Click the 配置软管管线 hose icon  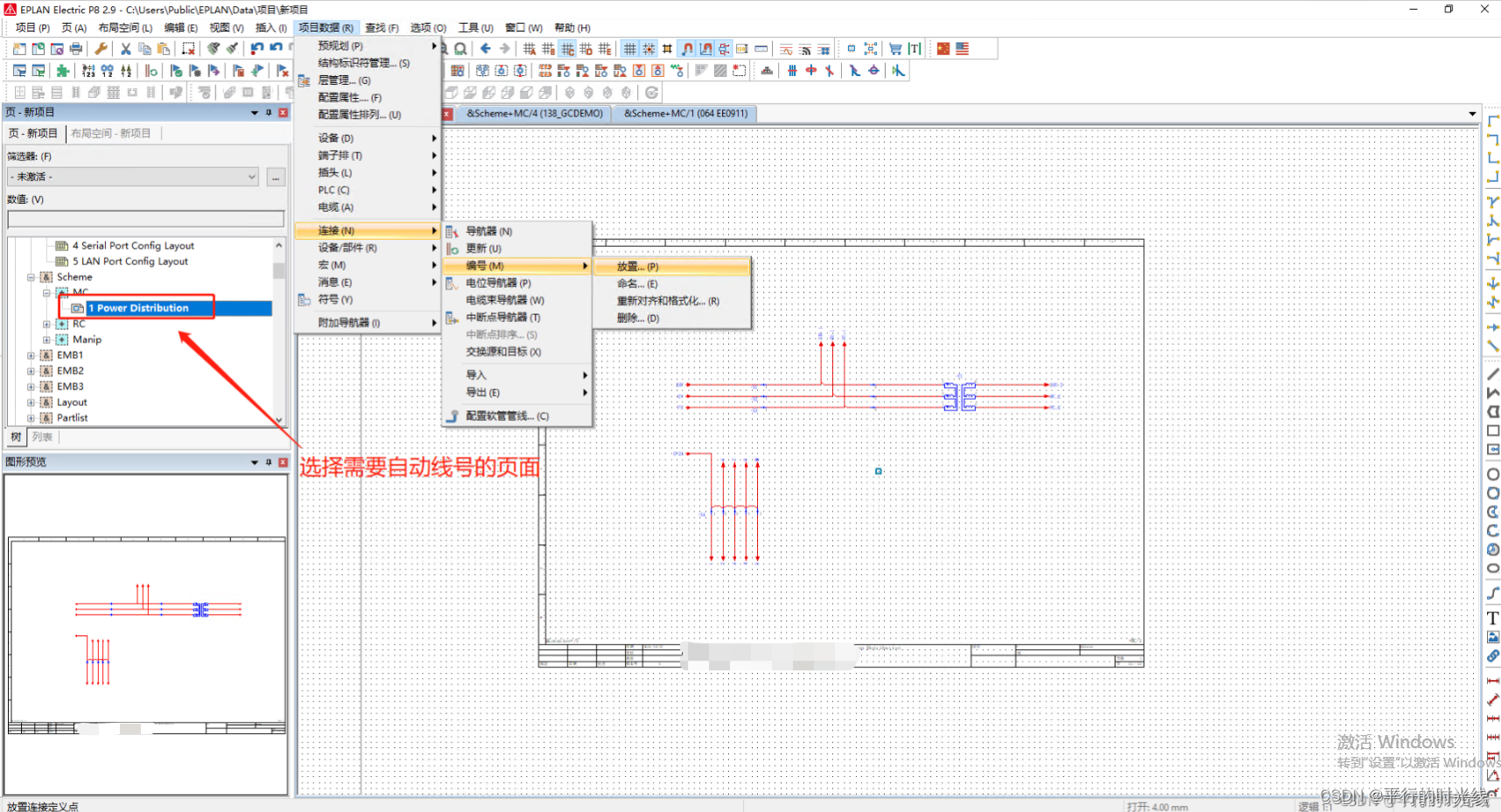click(452, 416)
